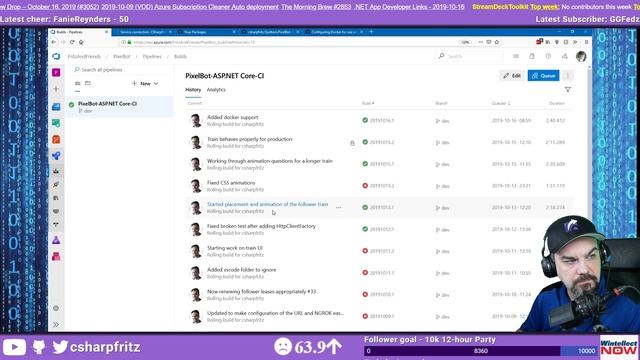Open the Overview hub icon in sidebar
The image size is (640, 360).
(56, 107)
